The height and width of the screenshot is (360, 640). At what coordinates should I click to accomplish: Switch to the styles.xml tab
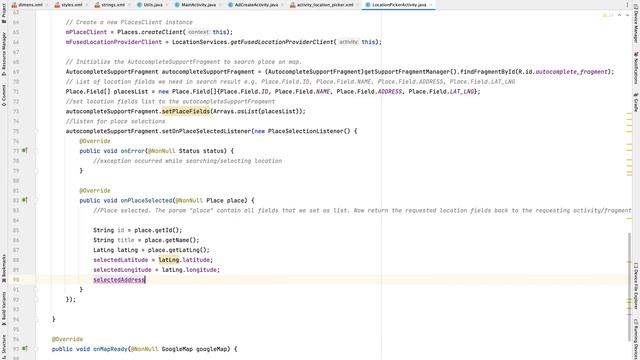pos(71,5)
